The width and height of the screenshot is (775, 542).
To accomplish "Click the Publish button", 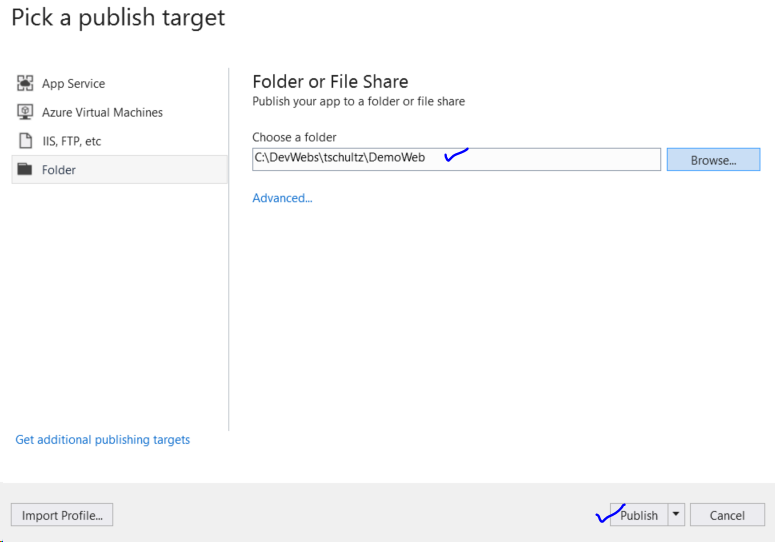I will [x=639, y=515].
